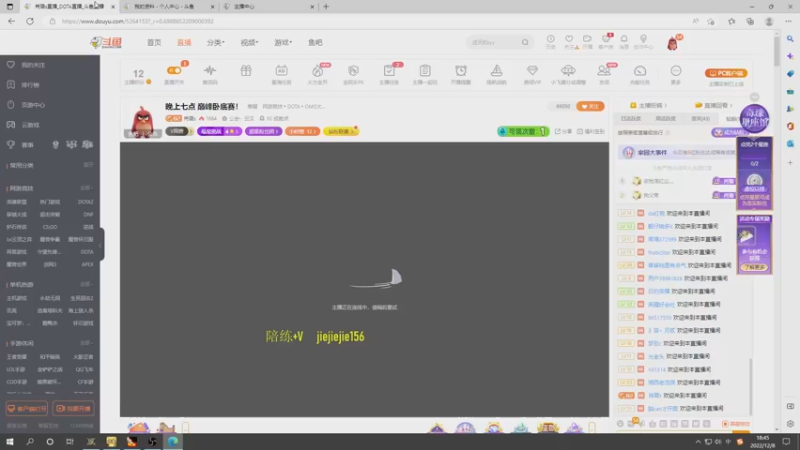Image resolution: width=800 pixels, height=450 pixels.
Task: Switch to the second ranking tab in chat panel
Action: [665, 118]
